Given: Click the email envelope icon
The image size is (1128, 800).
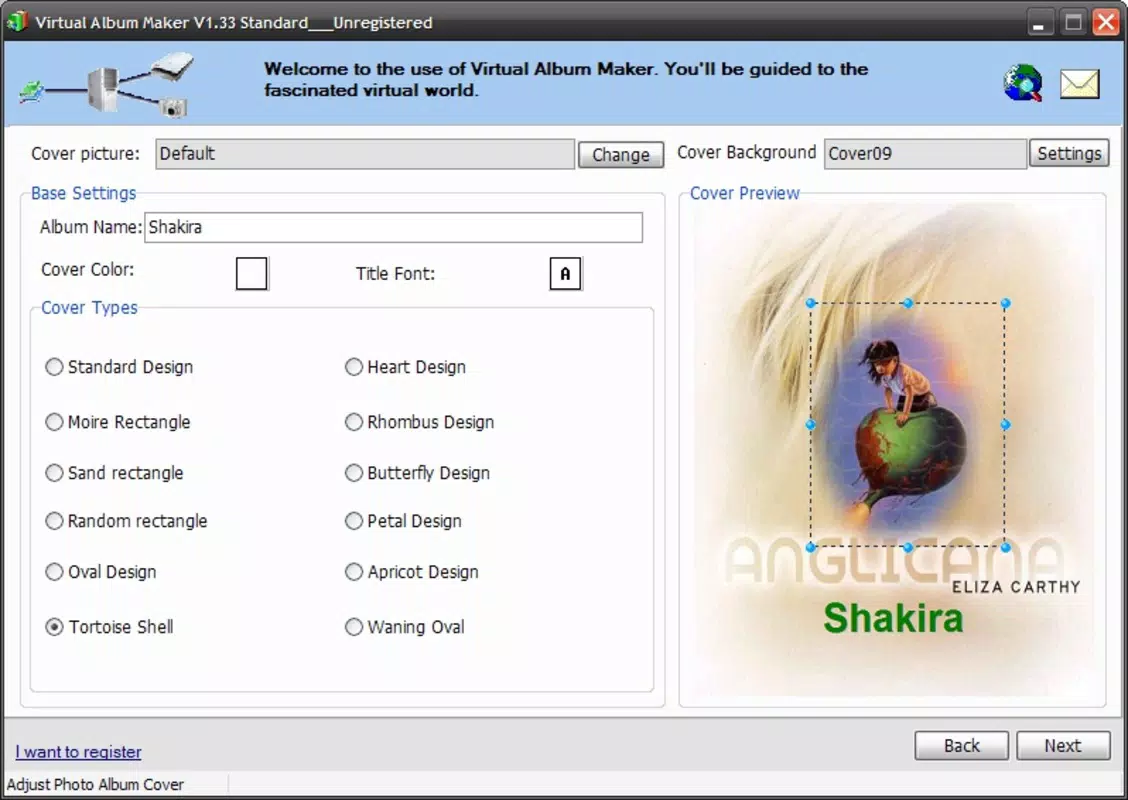Looking at the screenshot, I should point(1080,83).
